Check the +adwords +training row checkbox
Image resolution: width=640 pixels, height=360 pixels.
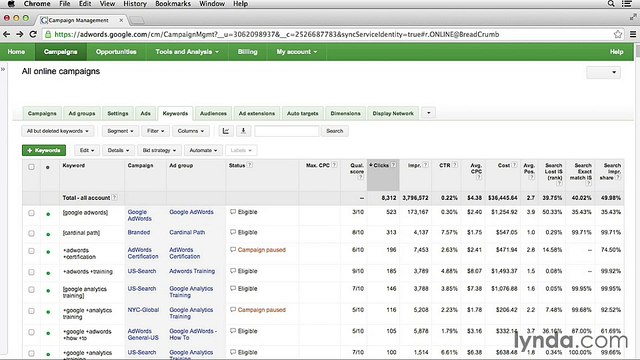pos(31,272)
